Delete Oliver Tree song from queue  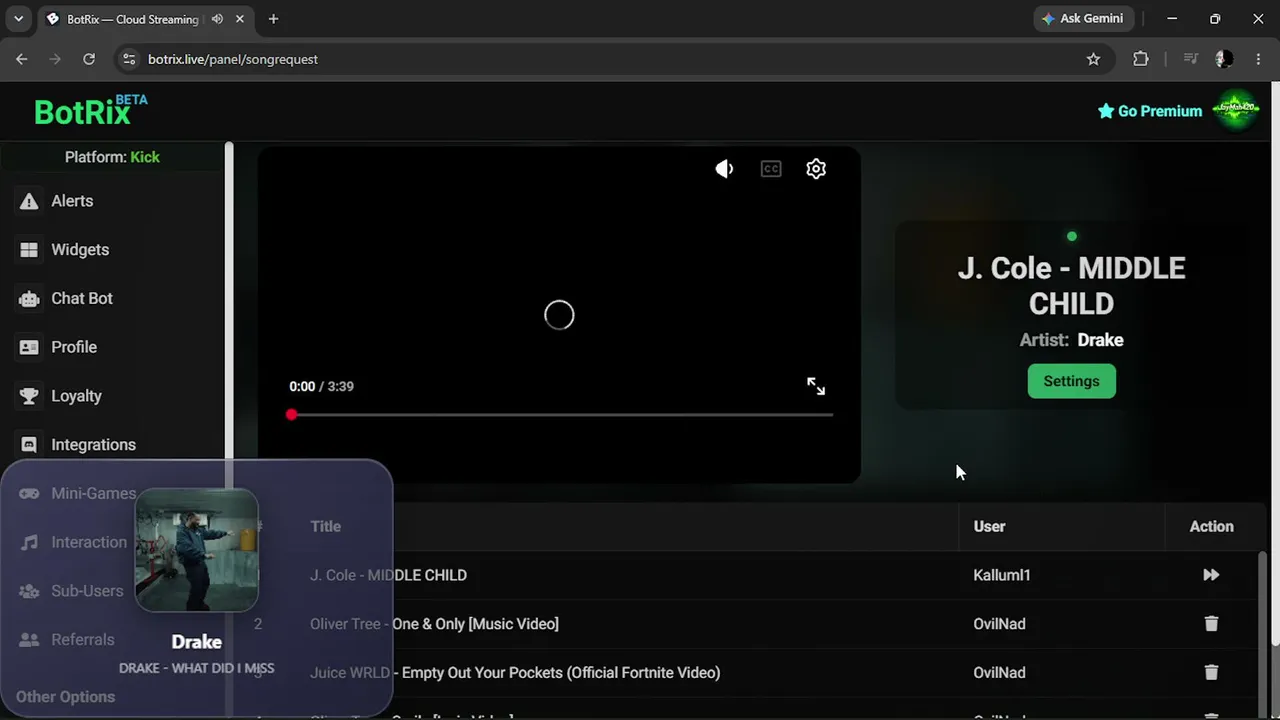[1211, 624]
